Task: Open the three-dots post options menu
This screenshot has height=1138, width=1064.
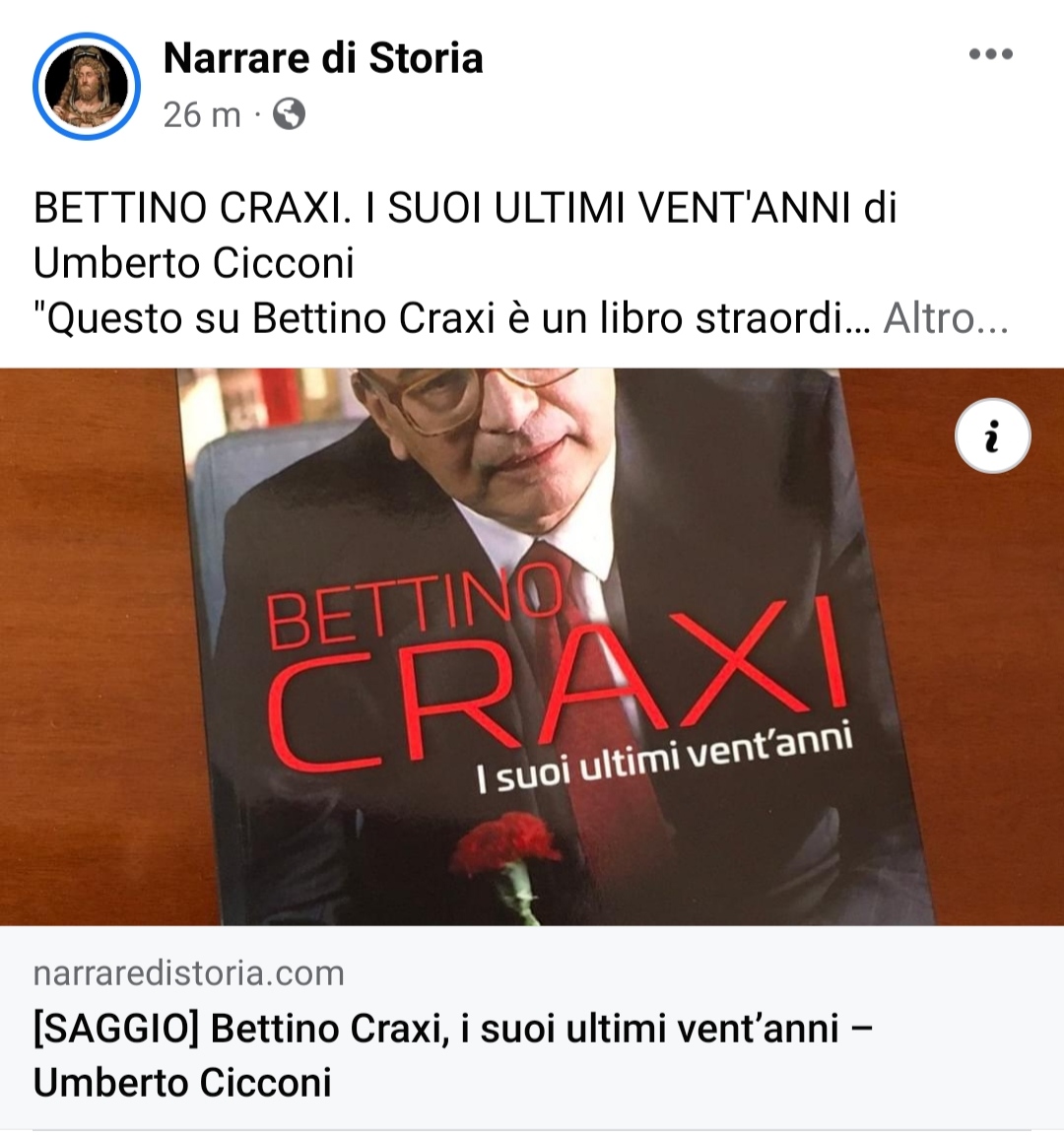Action: pos(991,54)
